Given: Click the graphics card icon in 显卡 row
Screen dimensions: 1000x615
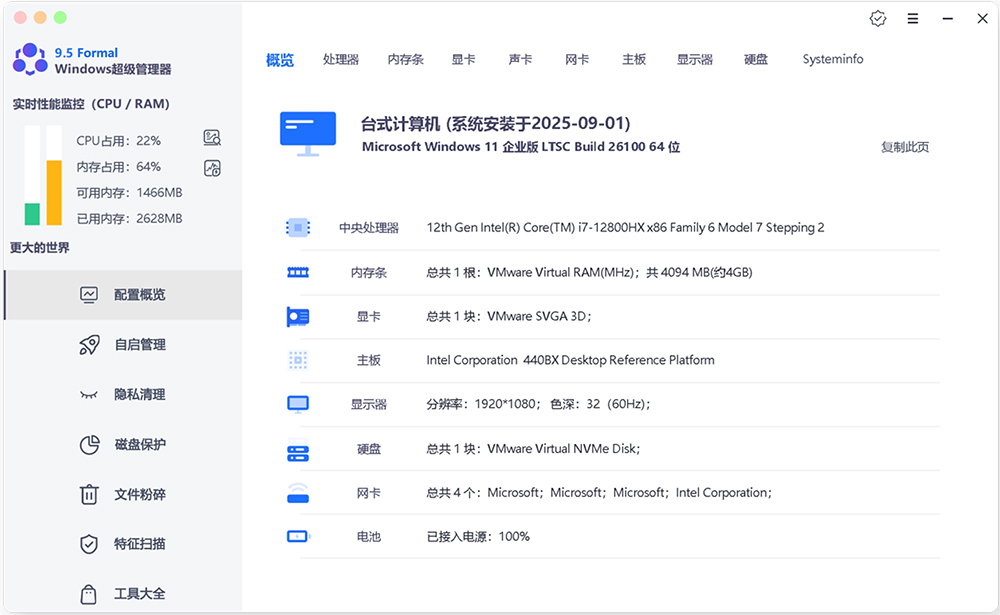Looking at the screenshot, I should [x=298, y=316].
